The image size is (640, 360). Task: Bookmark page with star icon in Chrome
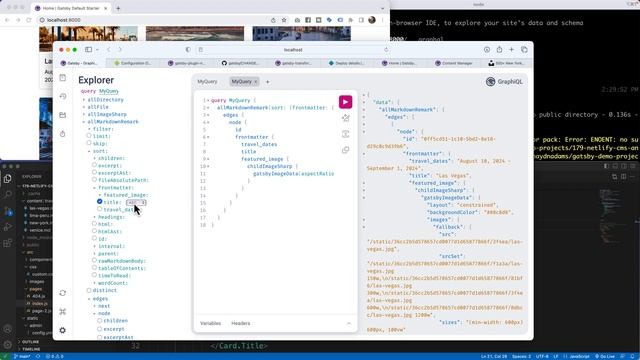284,20
